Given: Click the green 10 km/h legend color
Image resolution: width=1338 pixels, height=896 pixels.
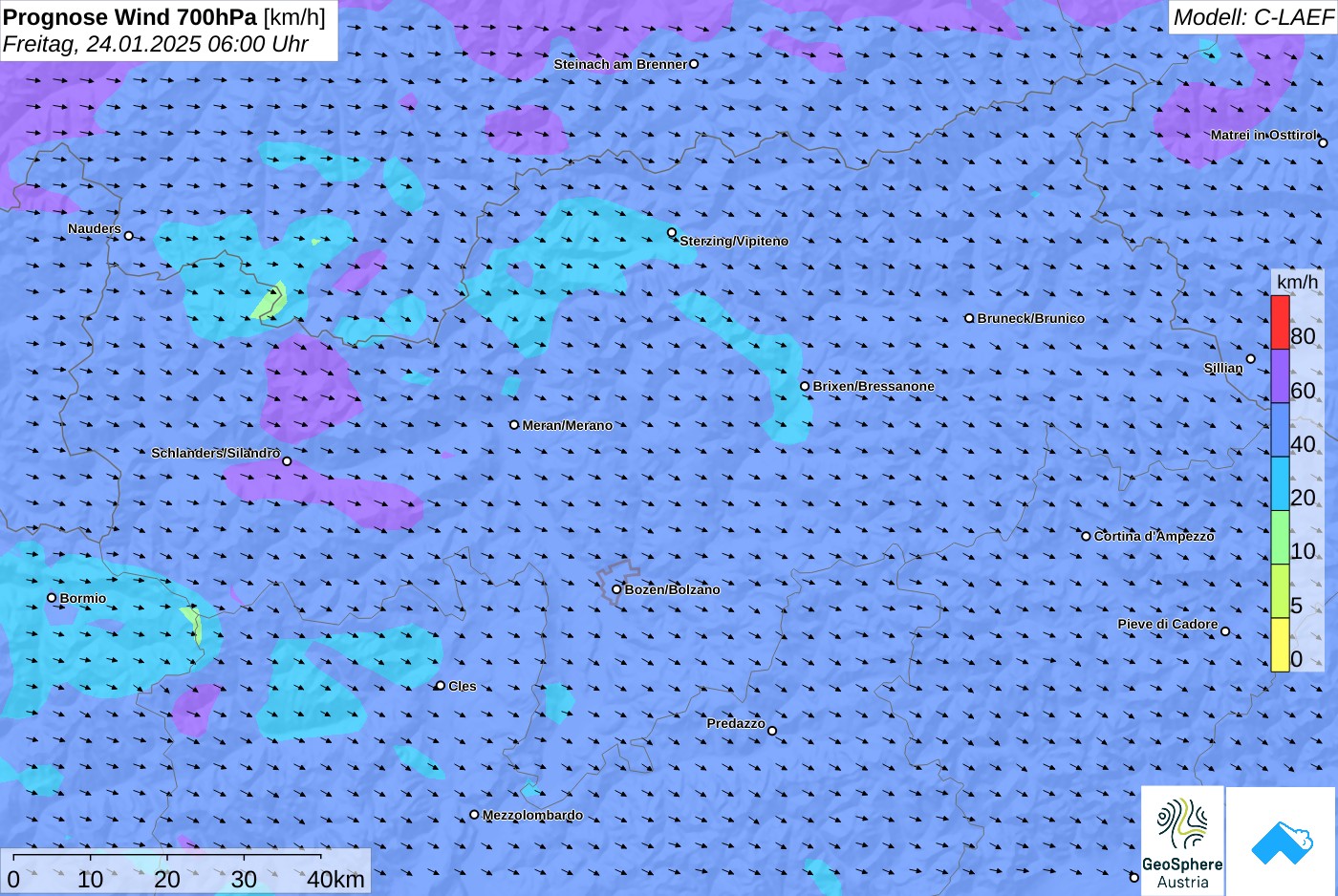Looking at the screenshot, I should pyautogui.click(x=1280, y=538).
